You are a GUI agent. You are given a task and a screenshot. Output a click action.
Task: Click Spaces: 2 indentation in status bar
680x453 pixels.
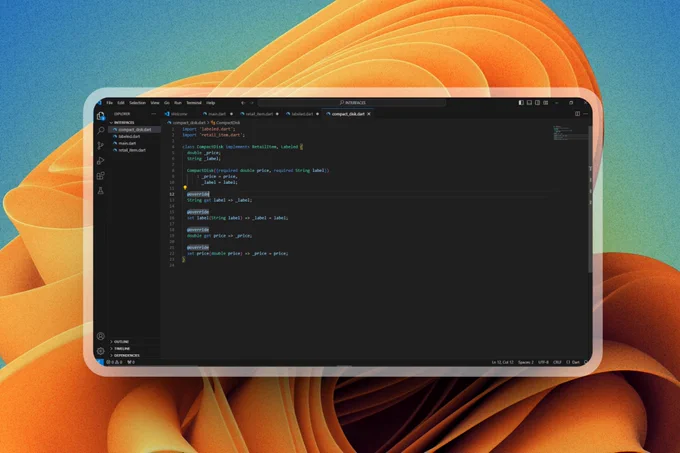pyautogui.click(x=526, y=362)
